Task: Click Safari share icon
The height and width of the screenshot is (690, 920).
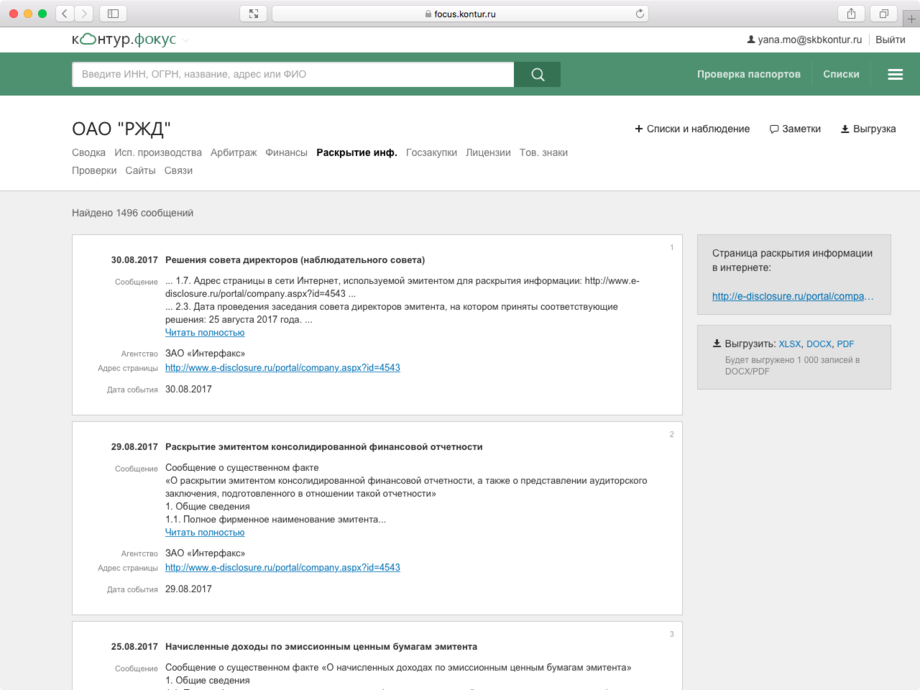Action: 851,13
